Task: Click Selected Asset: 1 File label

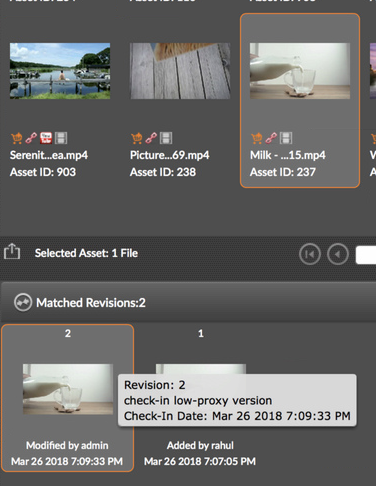Action: click(86, 253)
